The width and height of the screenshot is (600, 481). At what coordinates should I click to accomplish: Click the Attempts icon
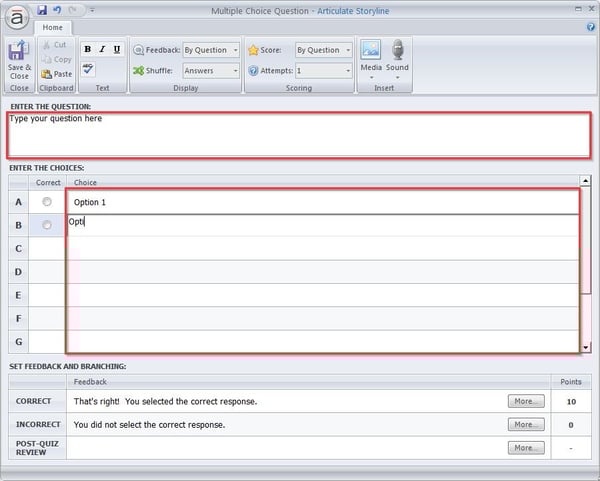(x=253, y=71)
